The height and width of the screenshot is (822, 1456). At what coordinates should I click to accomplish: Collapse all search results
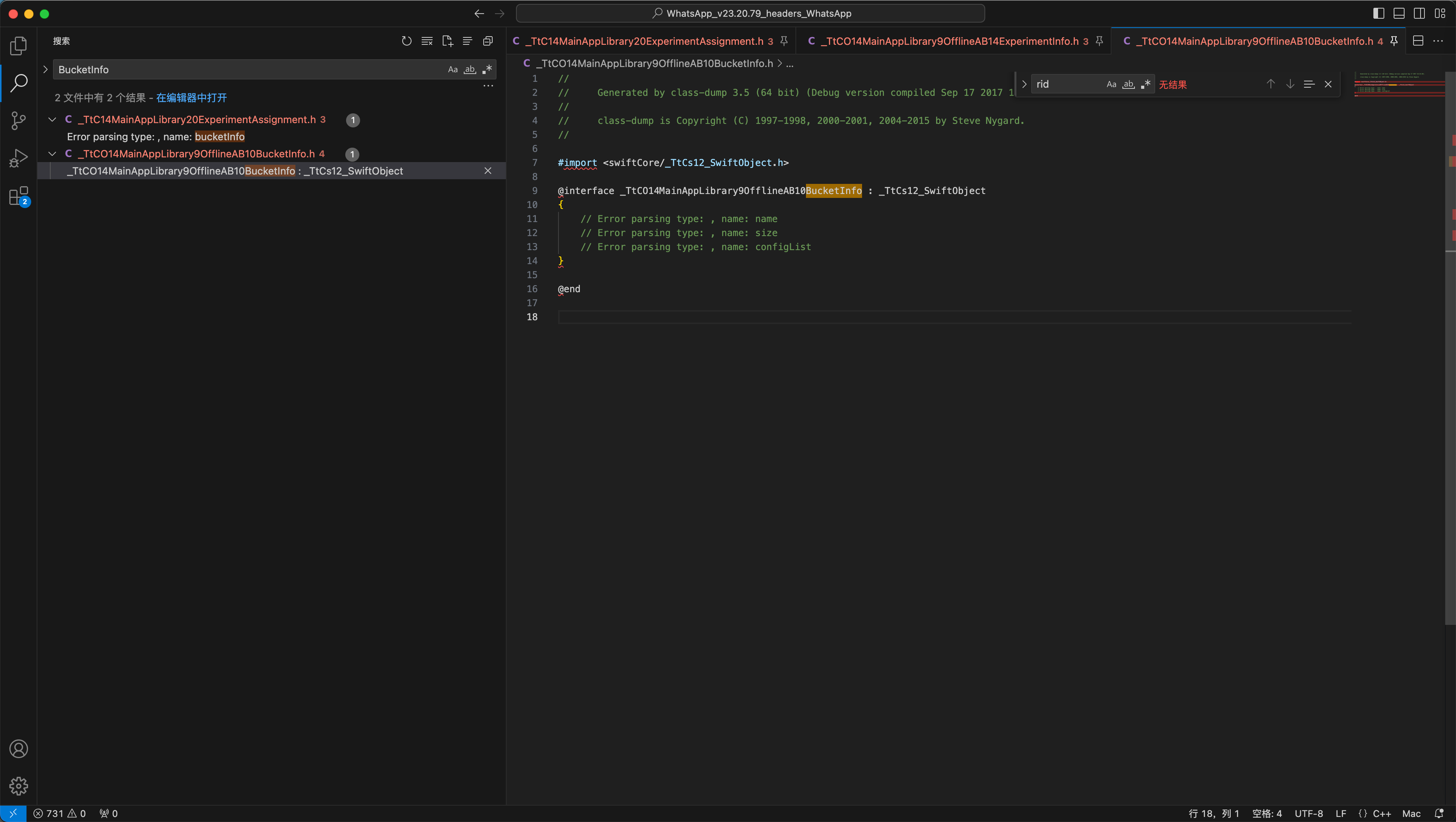click(x=488, y=41)
